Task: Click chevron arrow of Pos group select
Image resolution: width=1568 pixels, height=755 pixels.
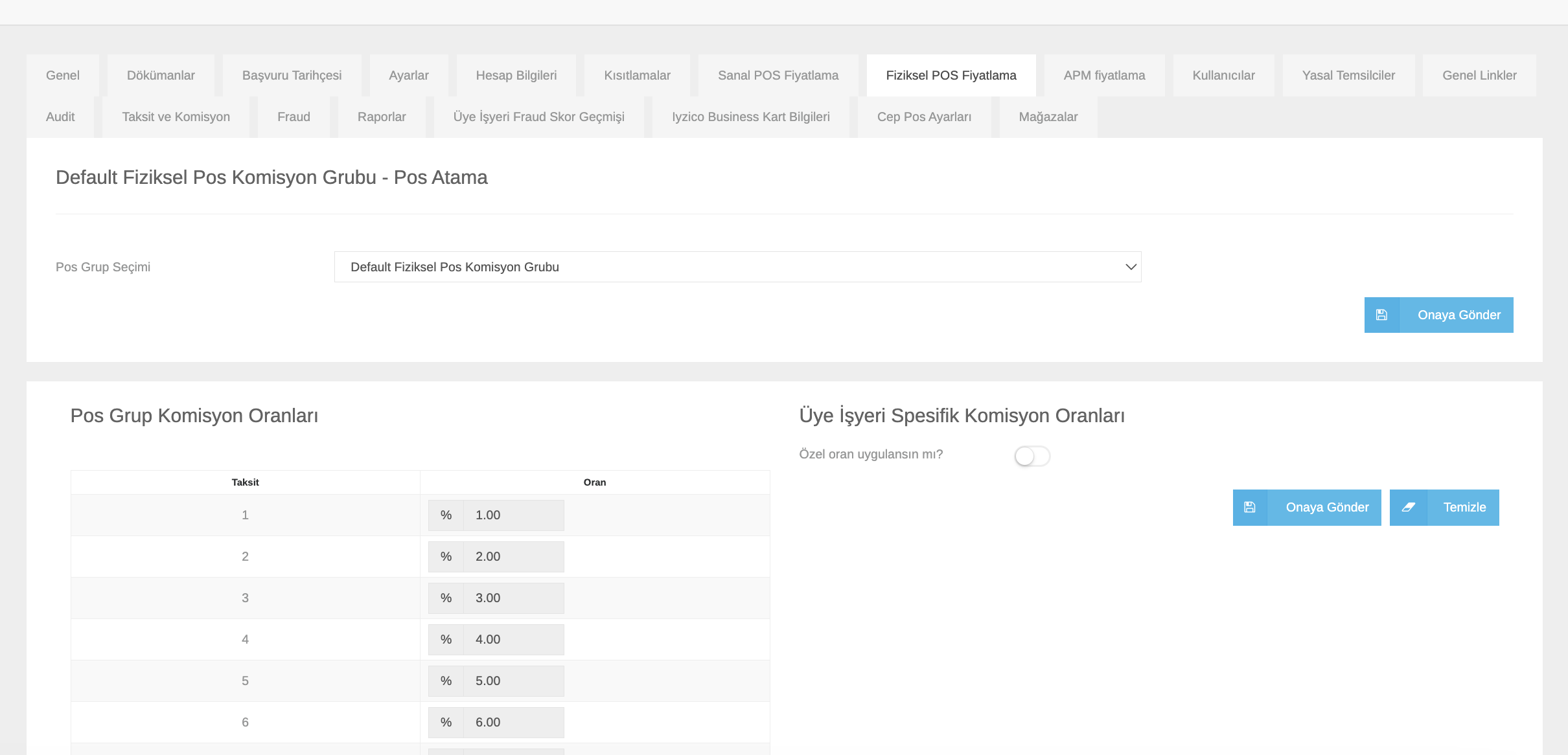Action: (x=1131, y=267)
